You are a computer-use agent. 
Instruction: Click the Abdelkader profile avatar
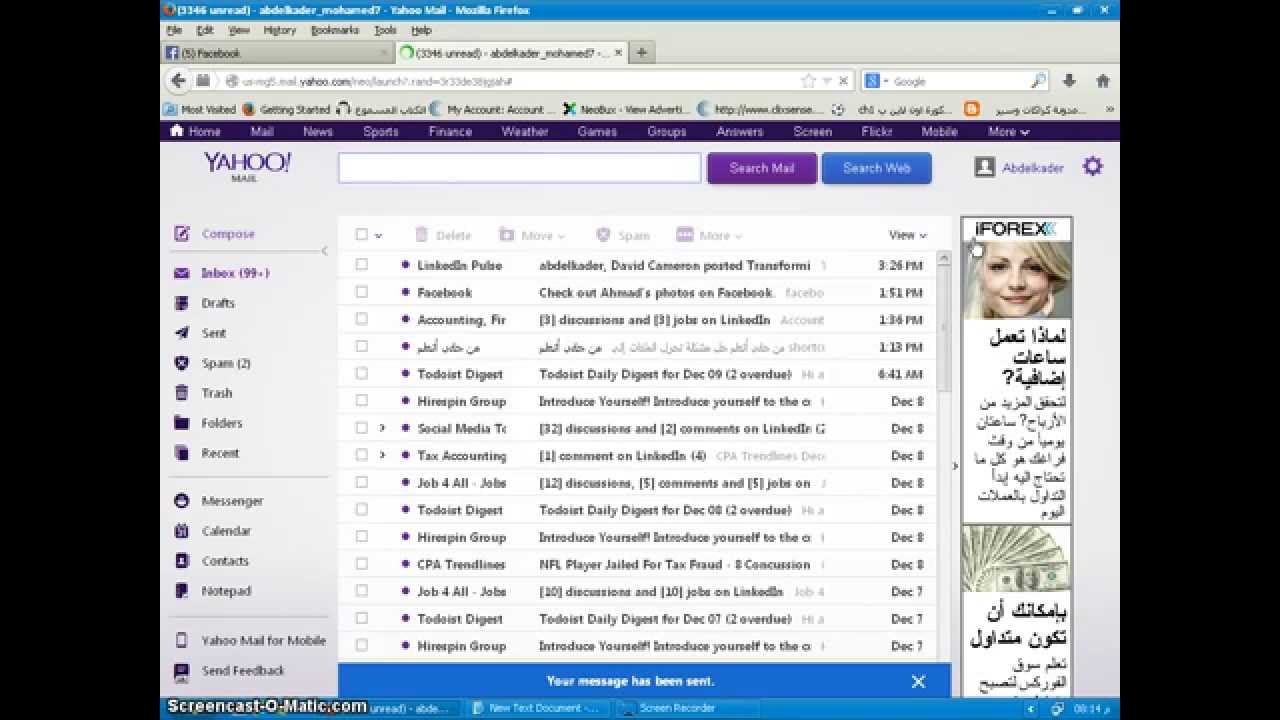tap(985, 168)
